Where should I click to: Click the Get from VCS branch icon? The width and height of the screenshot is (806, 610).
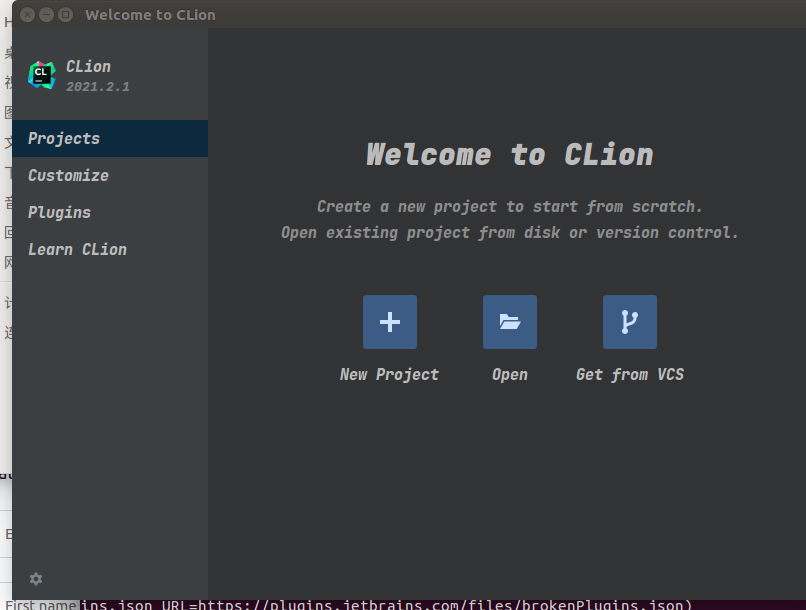click(x=630, y=322)
